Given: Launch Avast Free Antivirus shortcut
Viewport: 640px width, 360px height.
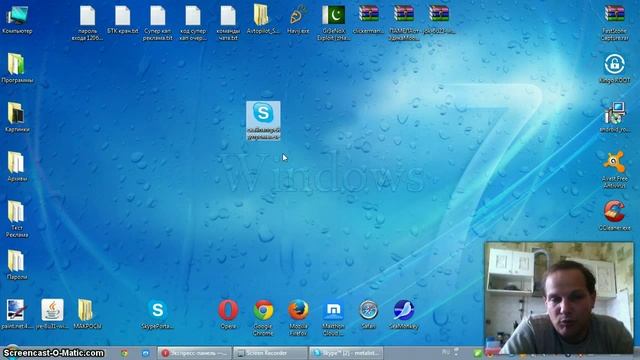Looking at the screenshot, I should (614, 170).
